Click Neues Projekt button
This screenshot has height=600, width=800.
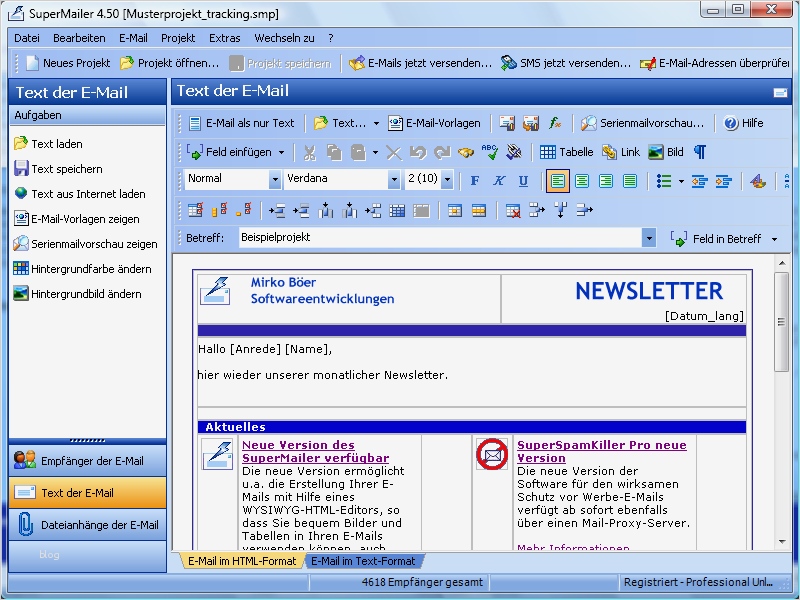[68, 63]
